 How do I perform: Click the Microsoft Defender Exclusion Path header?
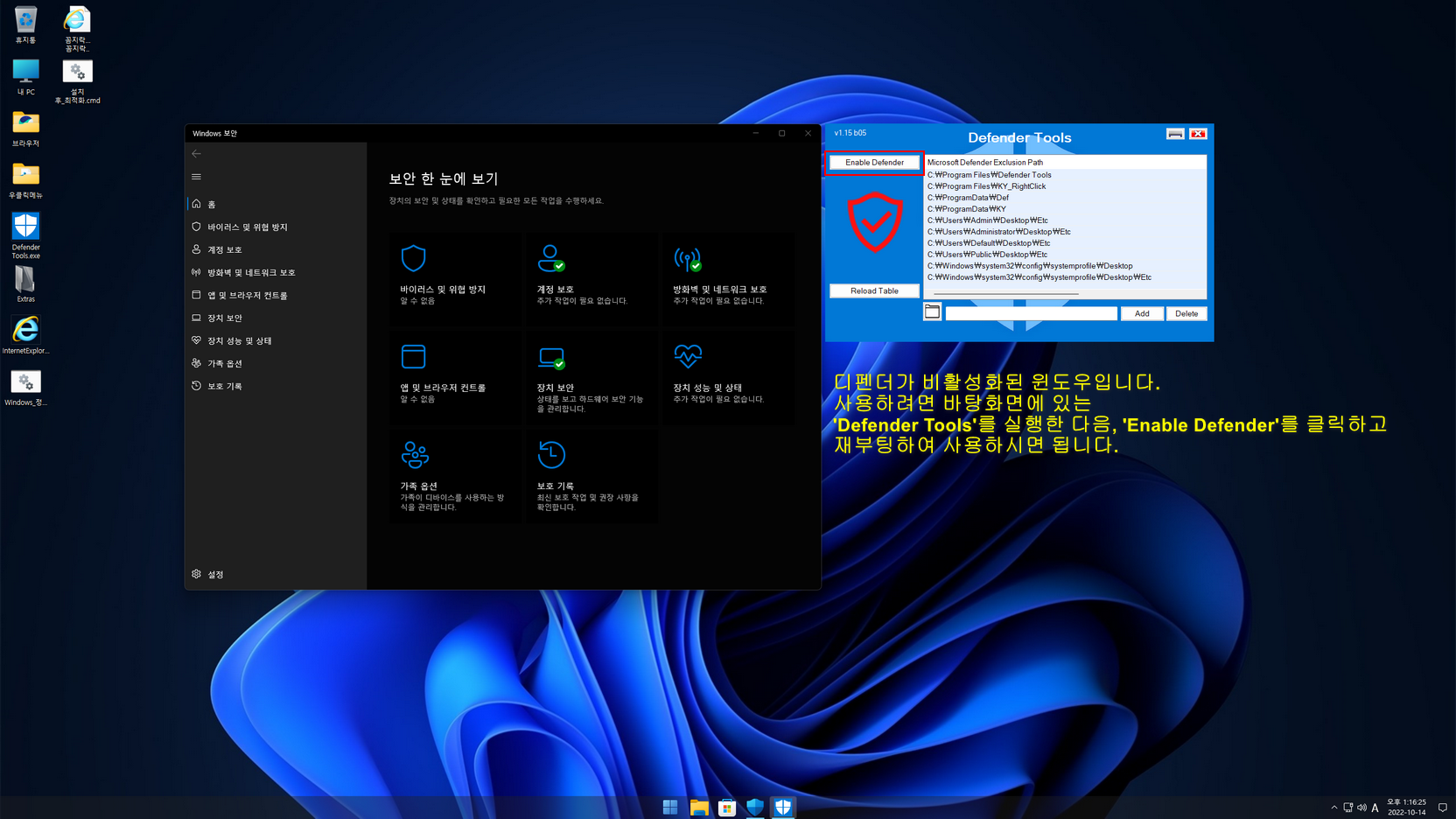(1065, 163)
